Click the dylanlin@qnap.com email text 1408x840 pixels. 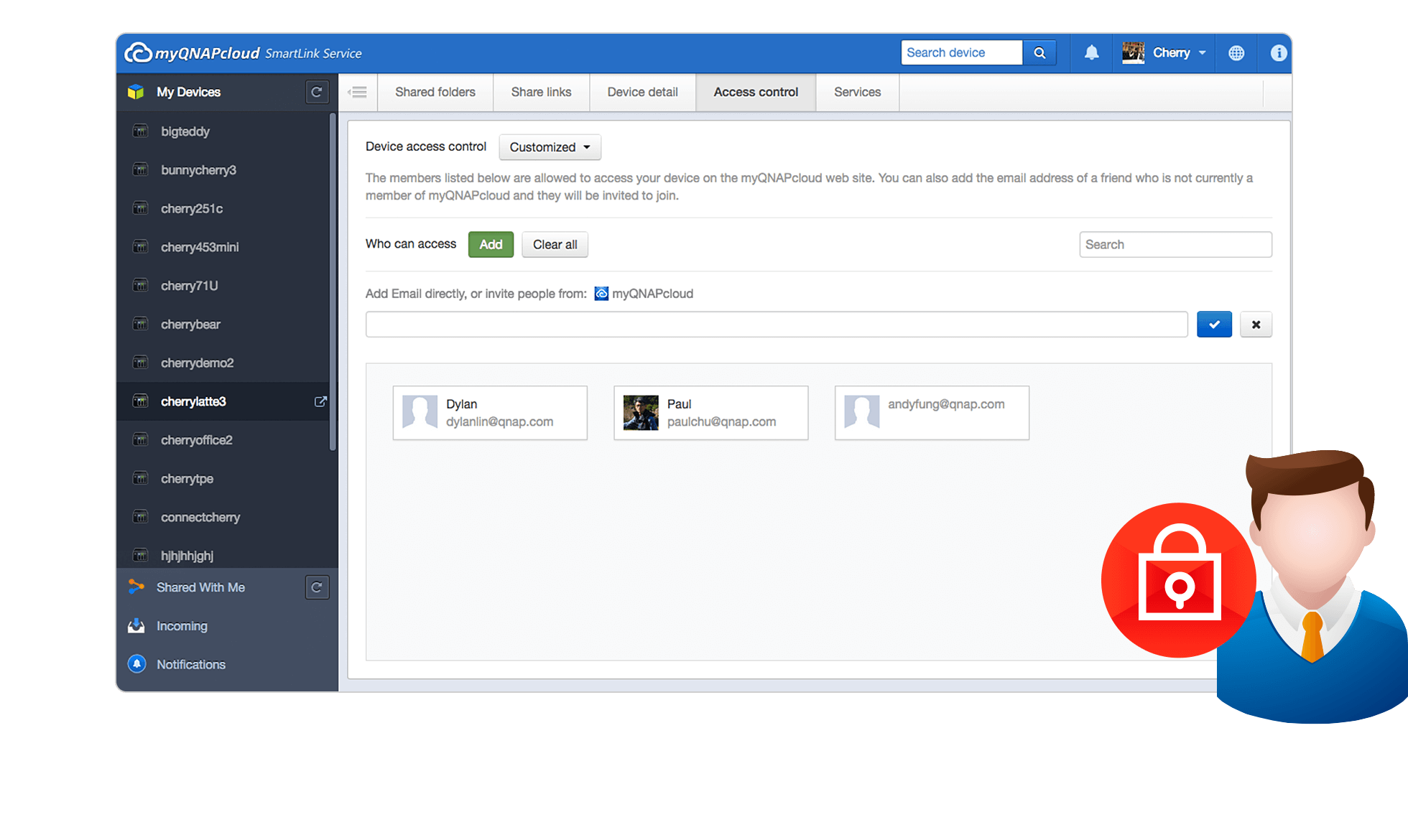[499, 421]
